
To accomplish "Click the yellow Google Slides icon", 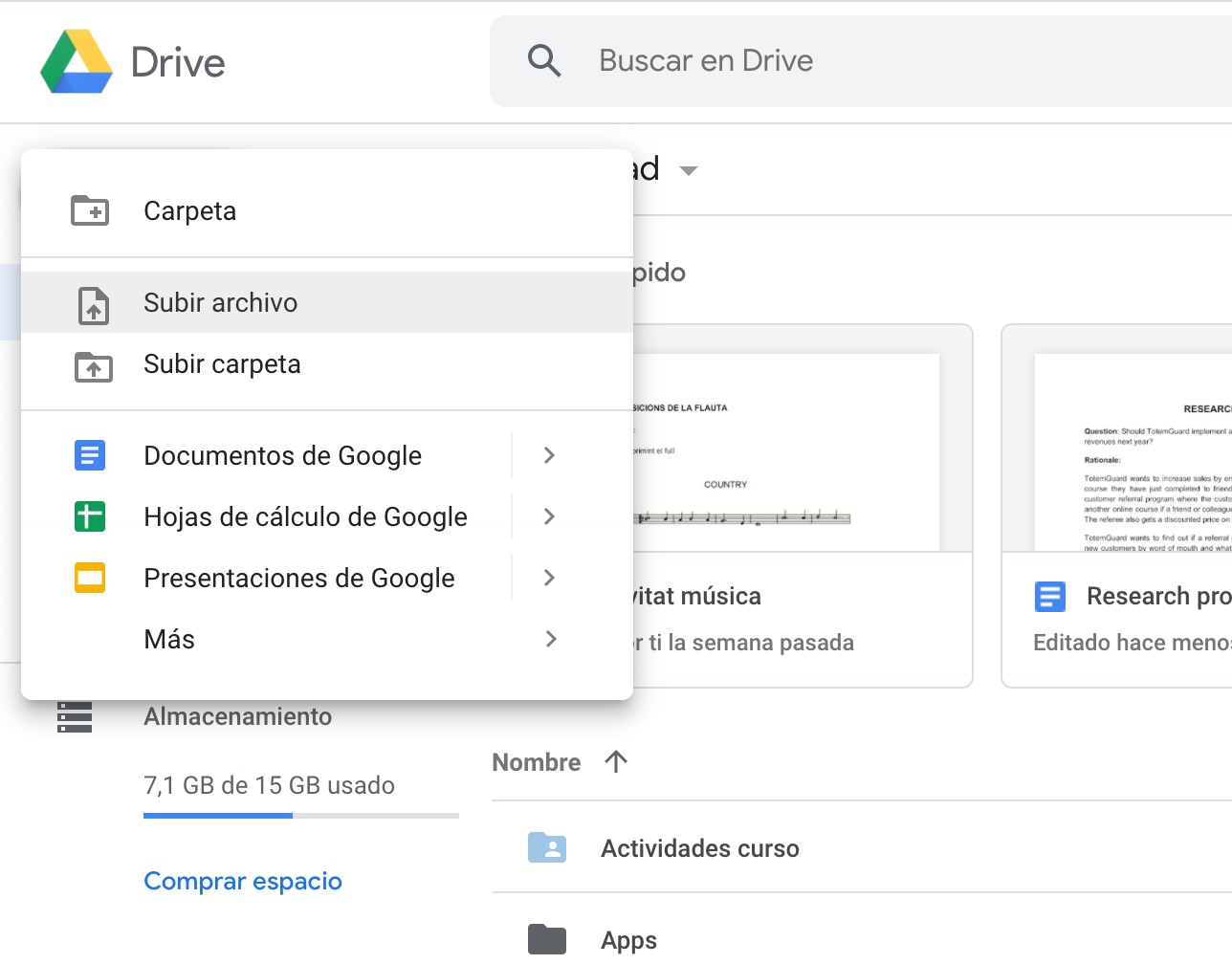I will coord(90,578).
